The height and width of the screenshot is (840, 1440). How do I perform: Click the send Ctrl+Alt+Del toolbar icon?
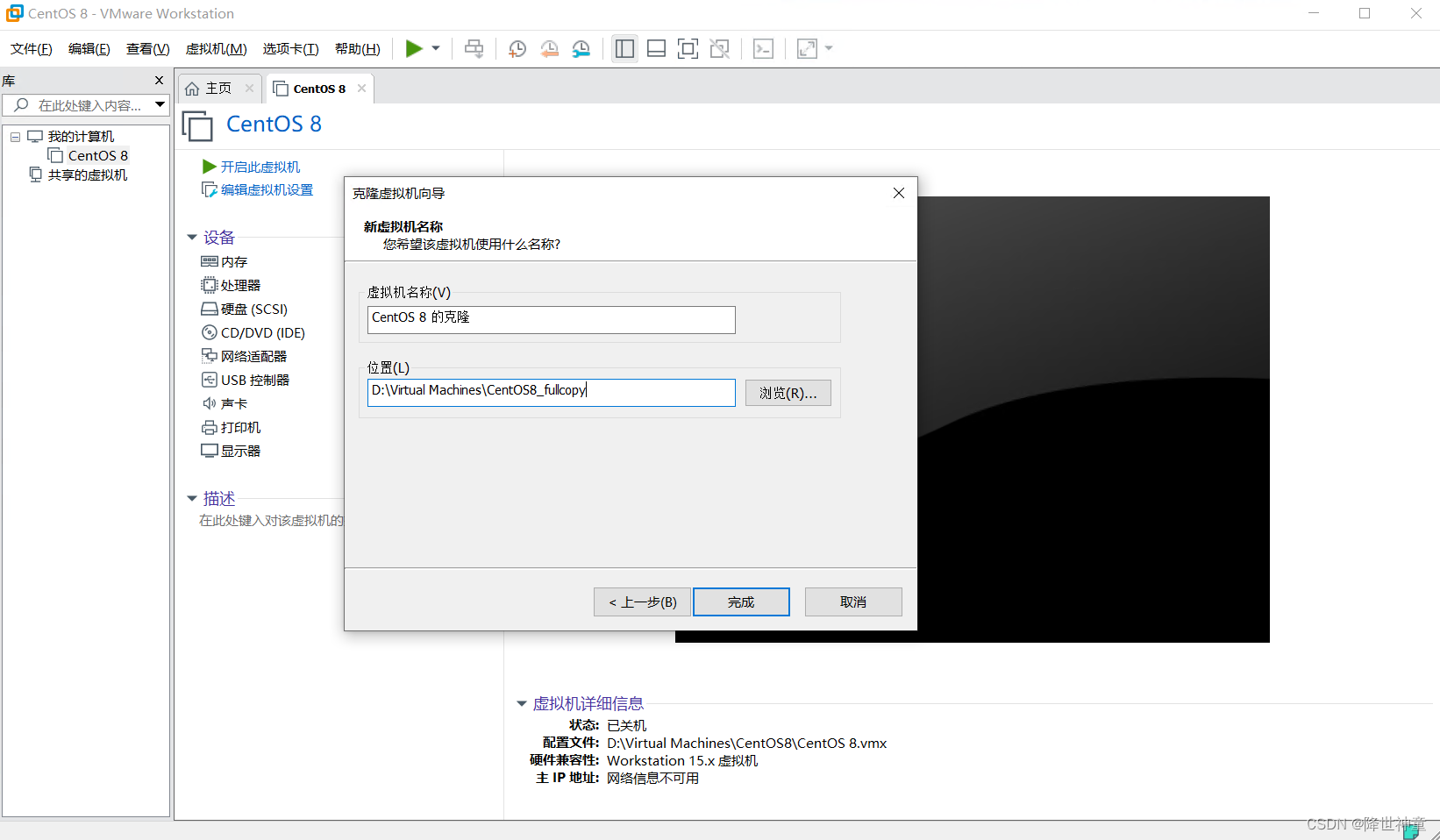(474, 49)
